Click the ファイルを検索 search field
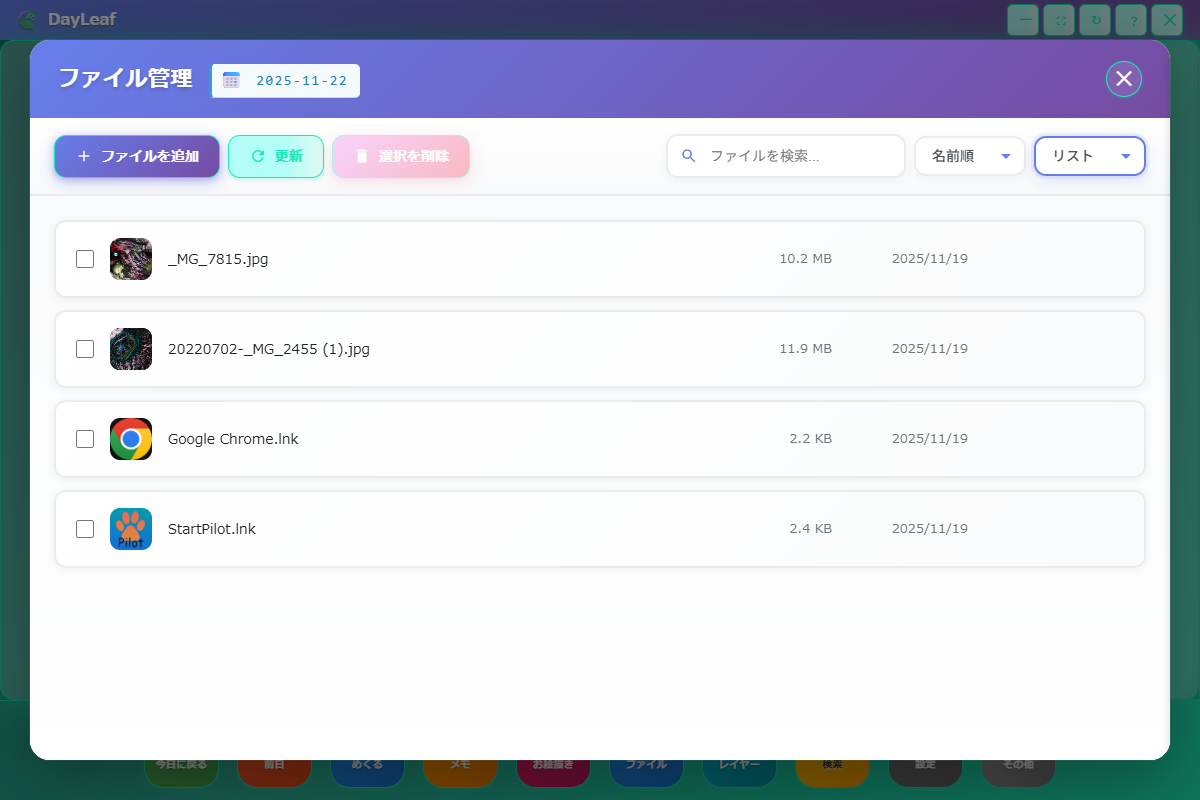 click(x=795, y=156)
